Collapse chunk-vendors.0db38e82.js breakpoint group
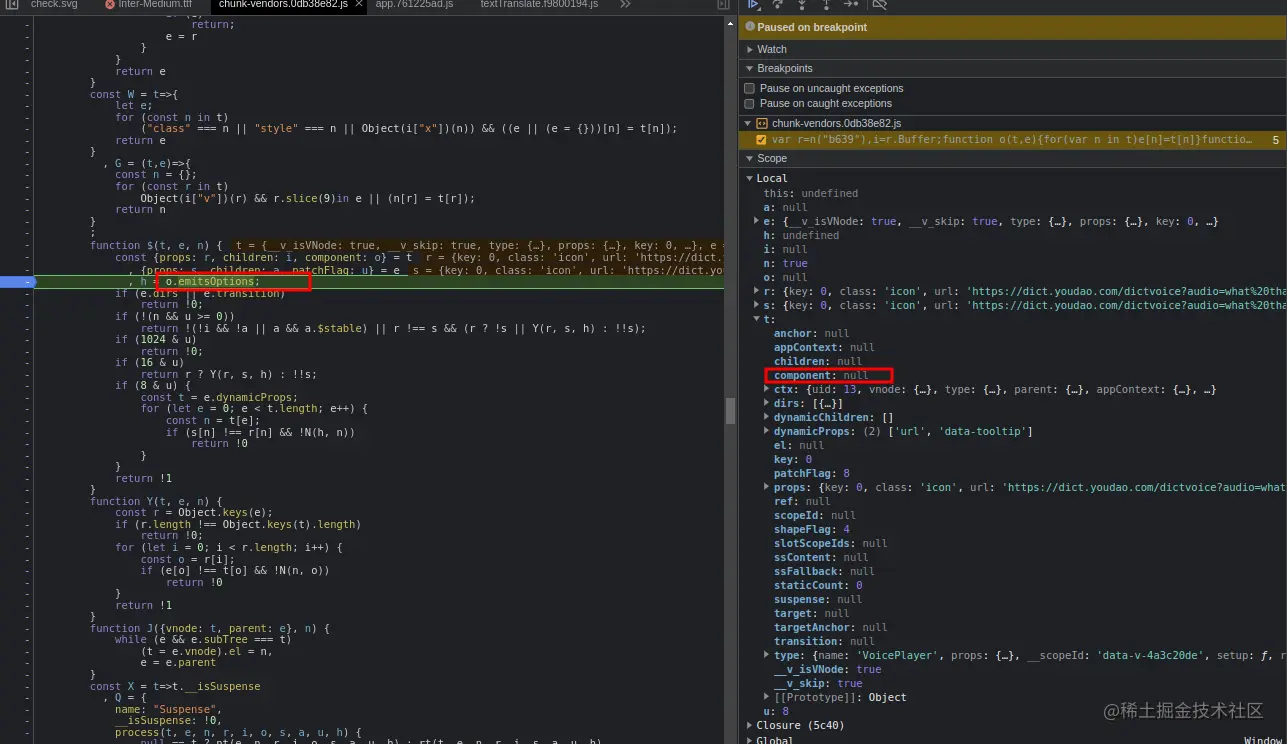 click(748, 124)
